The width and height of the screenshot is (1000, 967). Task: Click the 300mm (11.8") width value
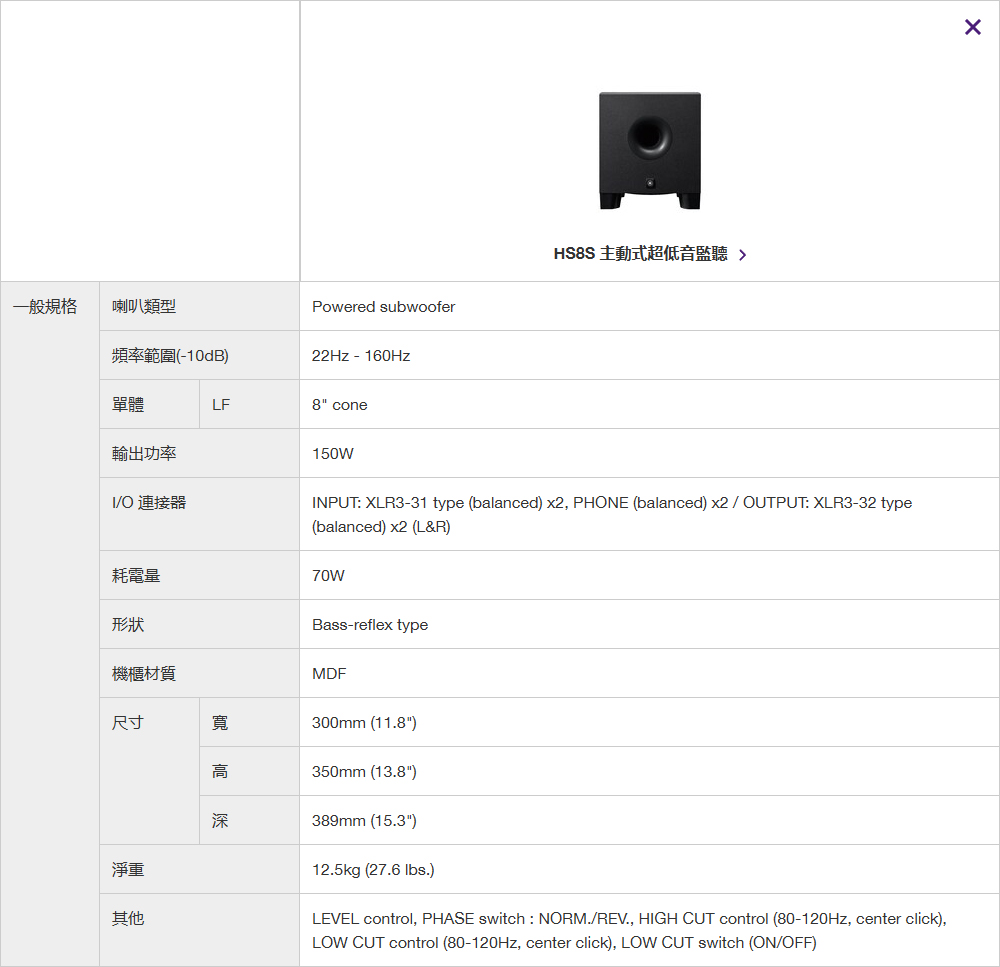coord(364,723)
